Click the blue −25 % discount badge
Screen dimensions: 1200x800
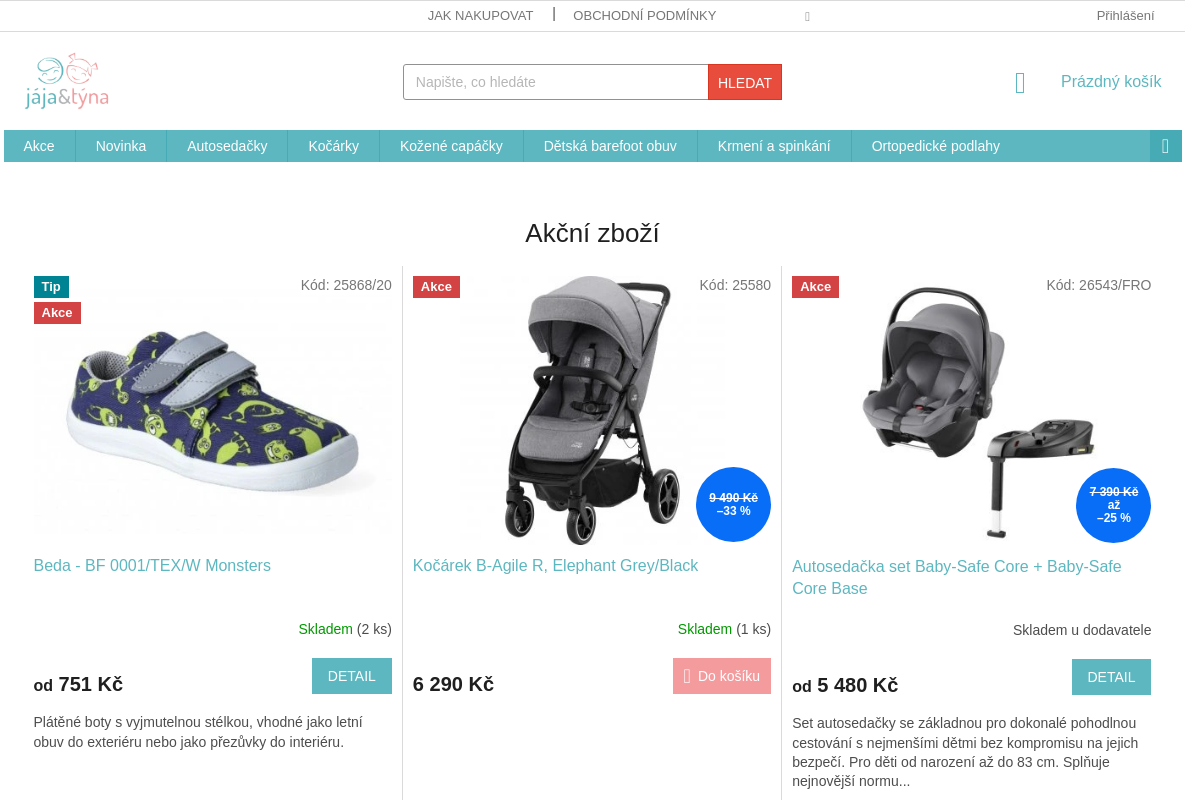click(1113, 505)
